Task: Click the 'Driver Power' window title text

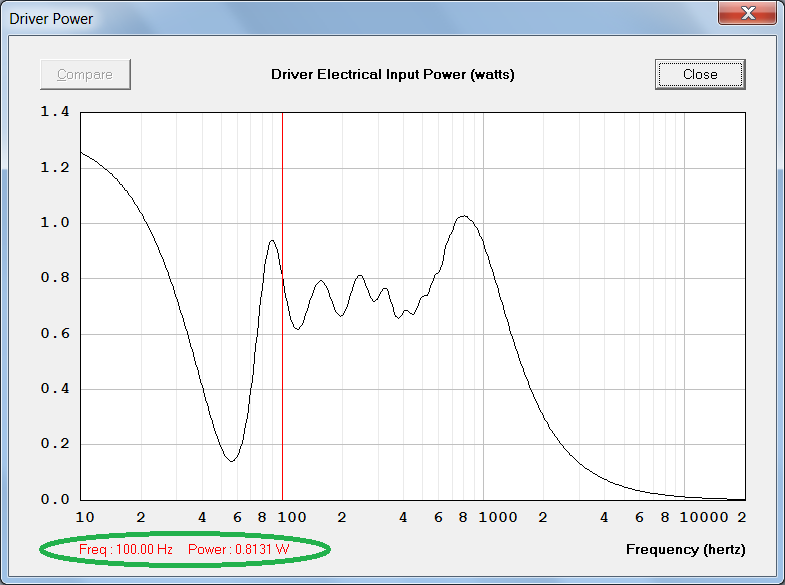Action: [51, 19]
